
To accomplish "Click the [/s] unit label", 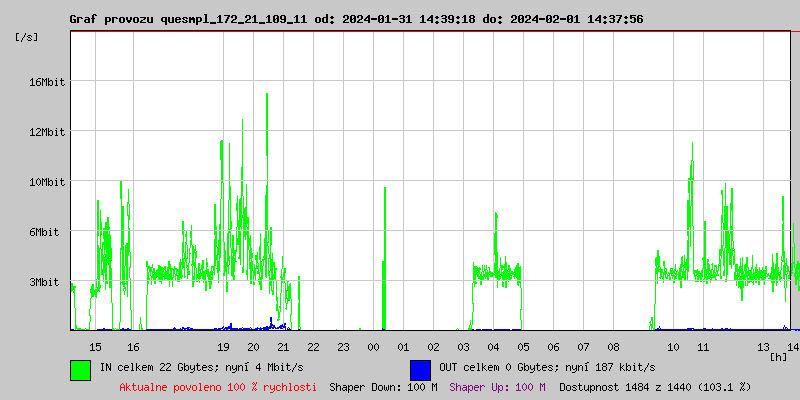I will tap(27, 37).
